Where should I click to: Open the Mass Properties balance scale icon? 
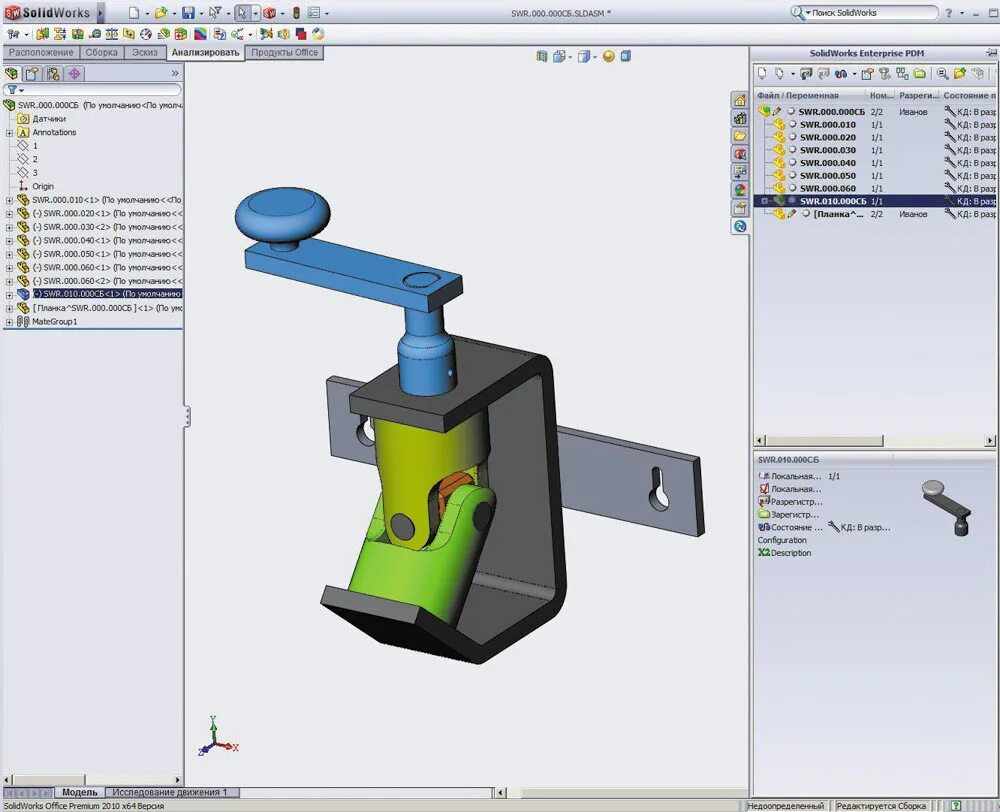pos(112,34)
